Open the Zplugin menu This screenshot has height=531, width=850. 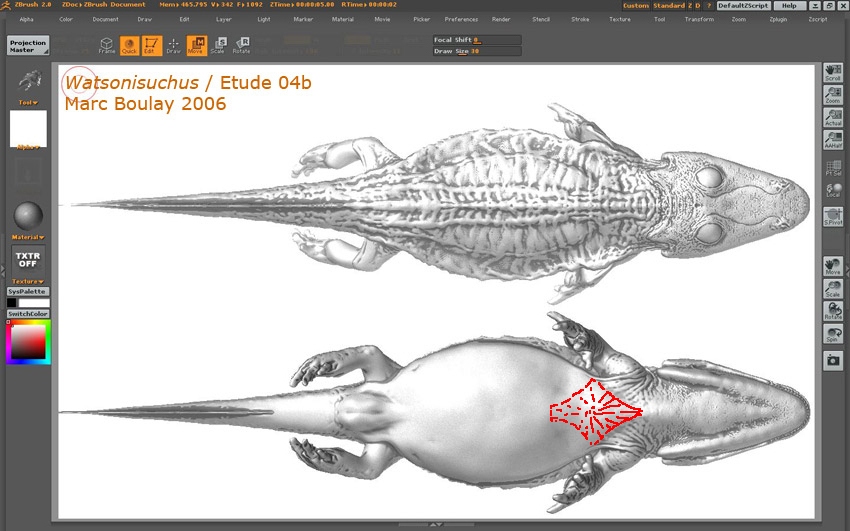(778, 20)
